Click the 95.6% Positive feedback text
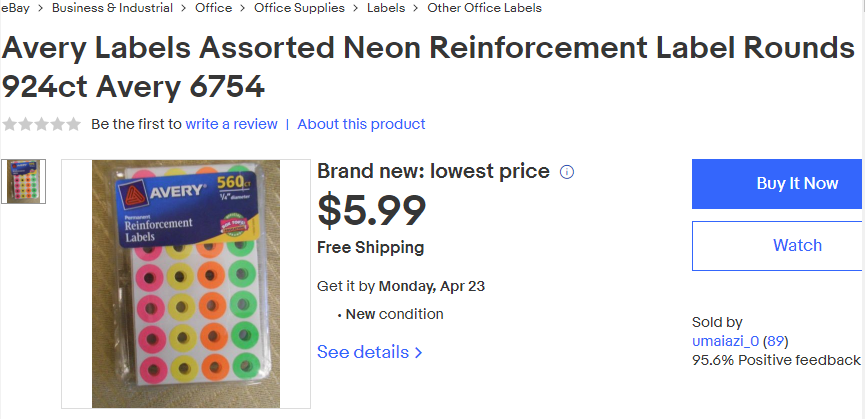The height and width of the screenshot is (419, 865). [775, 360]
